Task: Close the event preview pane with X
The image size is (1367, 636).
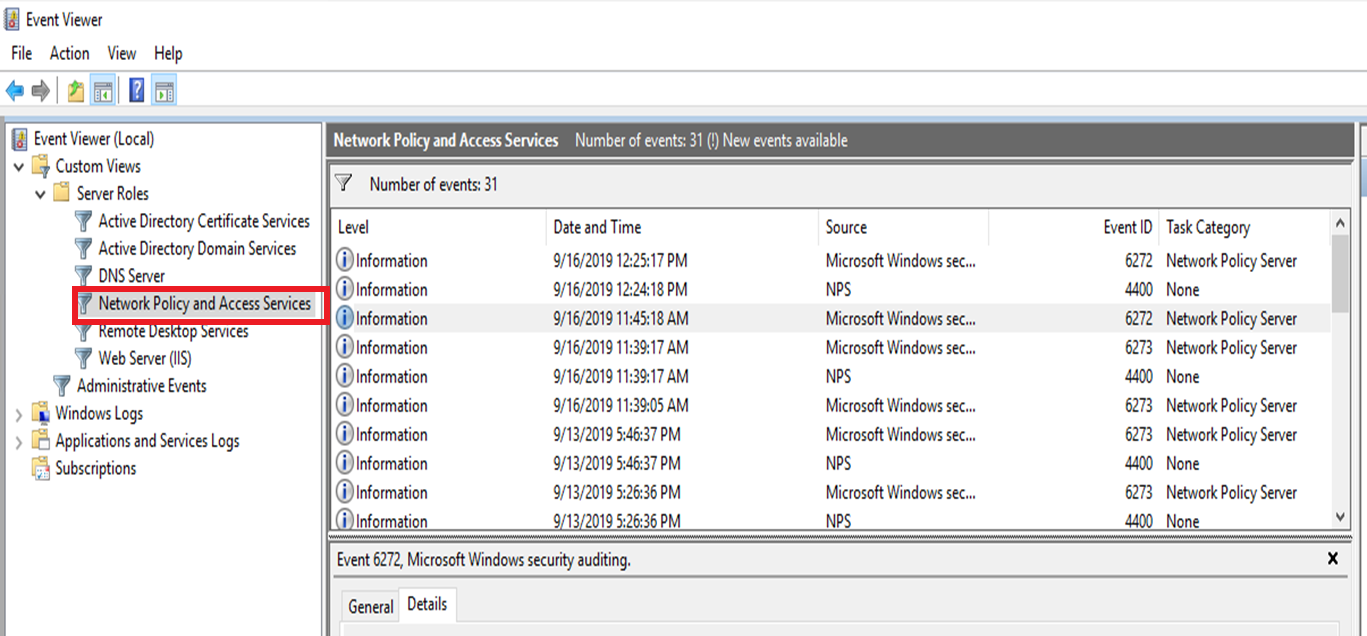Action: [1332, 559]
